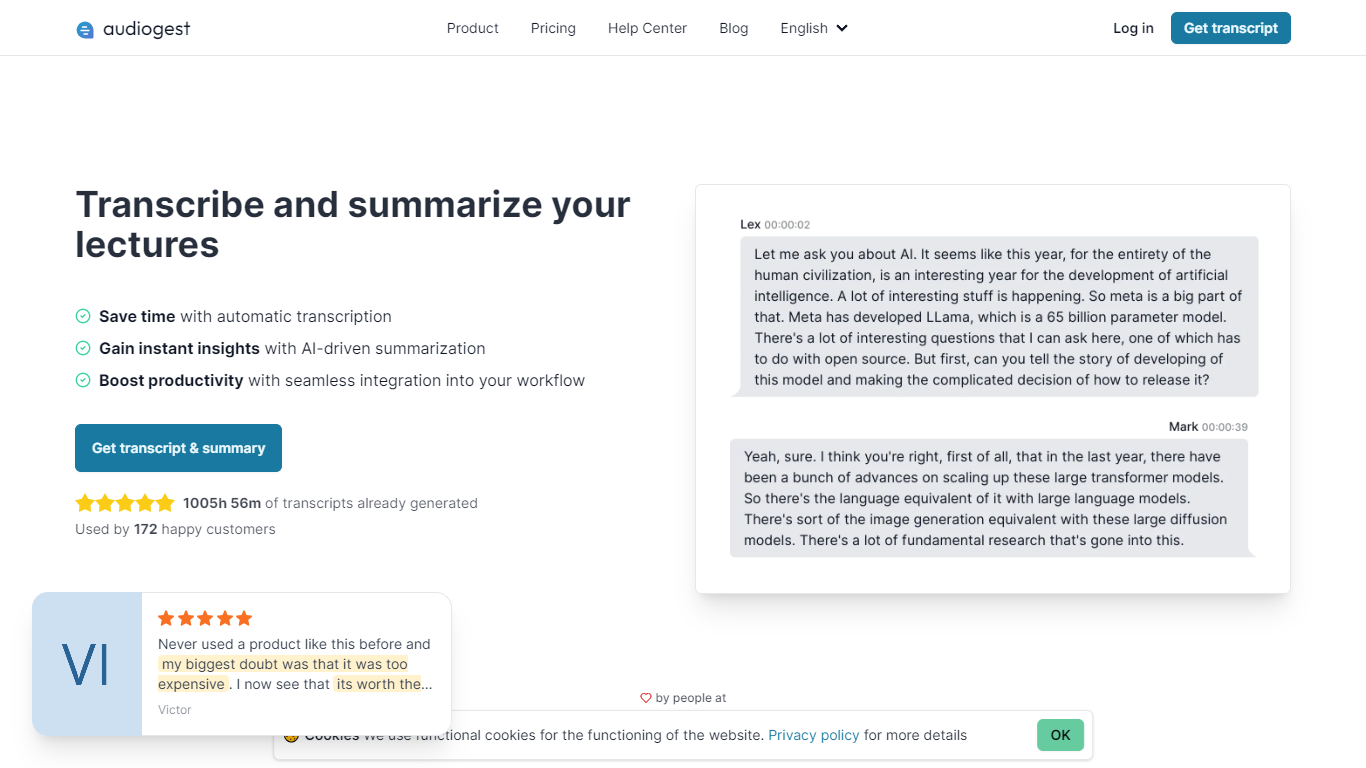Go to the Help Center
This screenshot has height=768, width=1366.
point(647,28)
